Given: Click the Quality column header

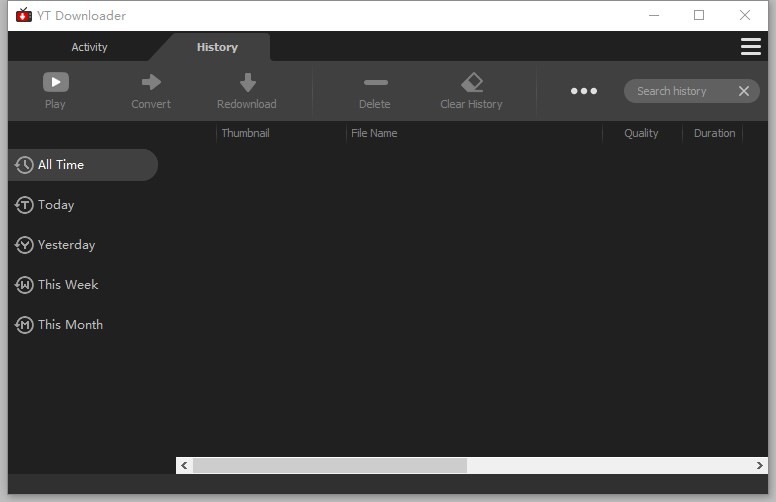Looking at the screenshot, I should coord(641,133).
